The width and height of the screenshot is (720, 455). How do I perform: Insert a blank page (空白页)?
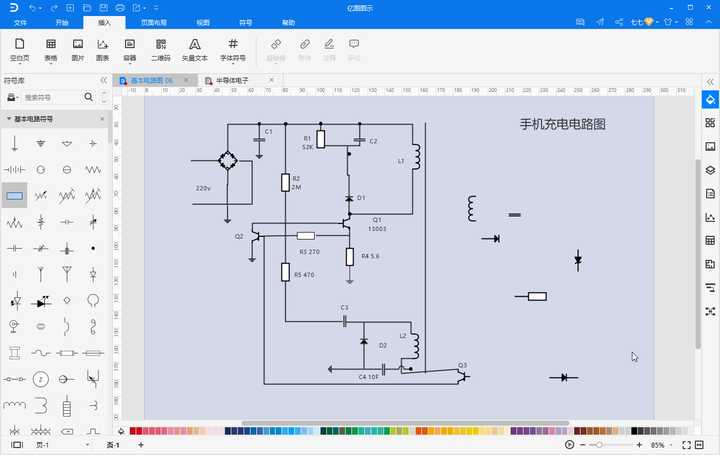click(x=19, y=50)
